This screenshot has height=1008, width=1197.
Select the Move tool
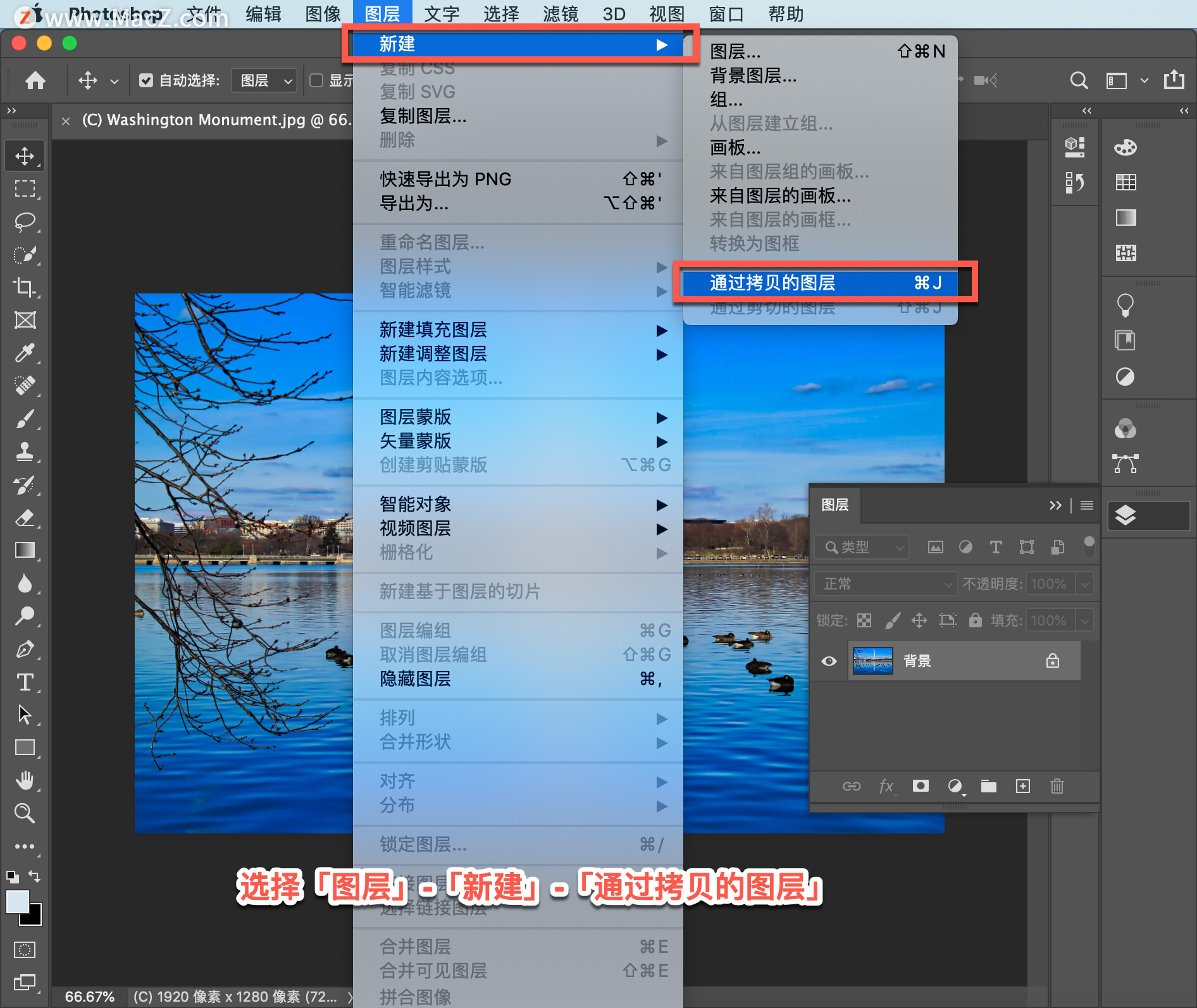25,155
